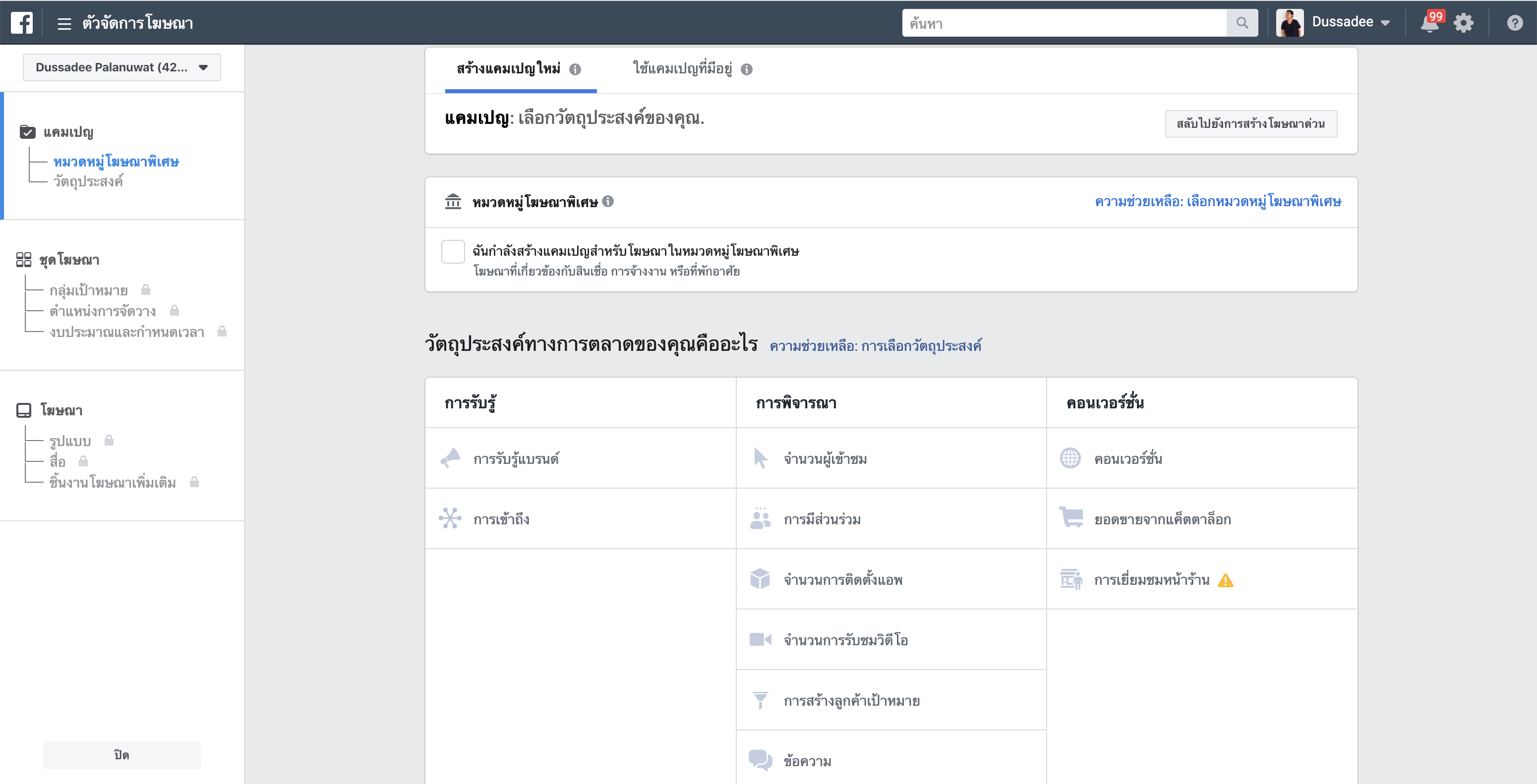Select the การรับรู้แบรนด์ objective
The width and height of the screenshot is (1537, 784).
581,458
